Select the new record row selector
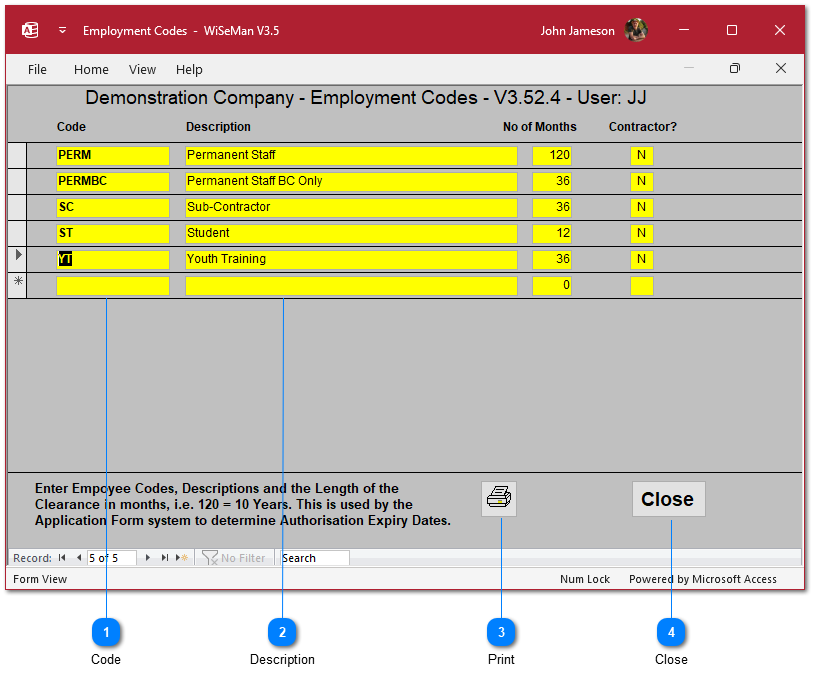This screenshot has height=683, width=814. pyautogui.click(x=18, y=284)
